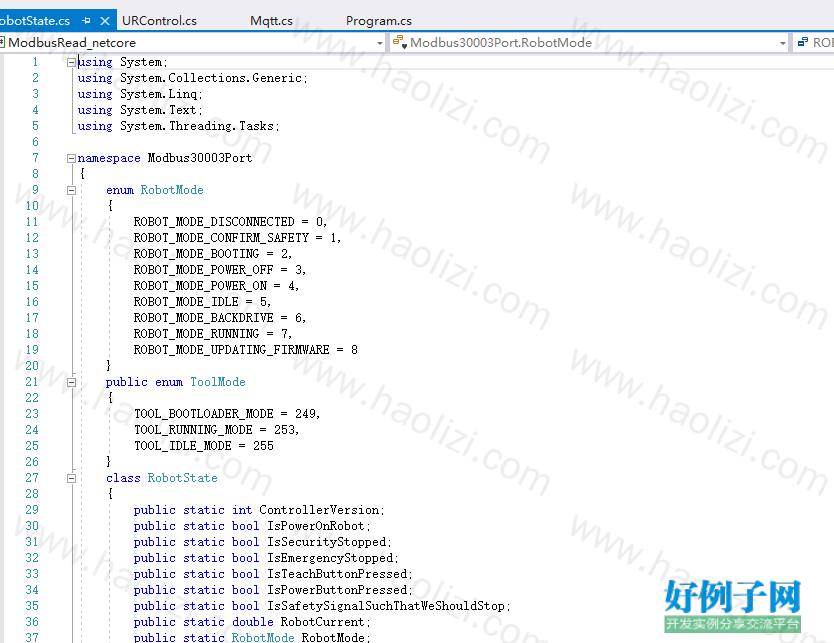834x643 pixels.
Task: Click the IsSecurityStopped field name
Action: [327, 542]
